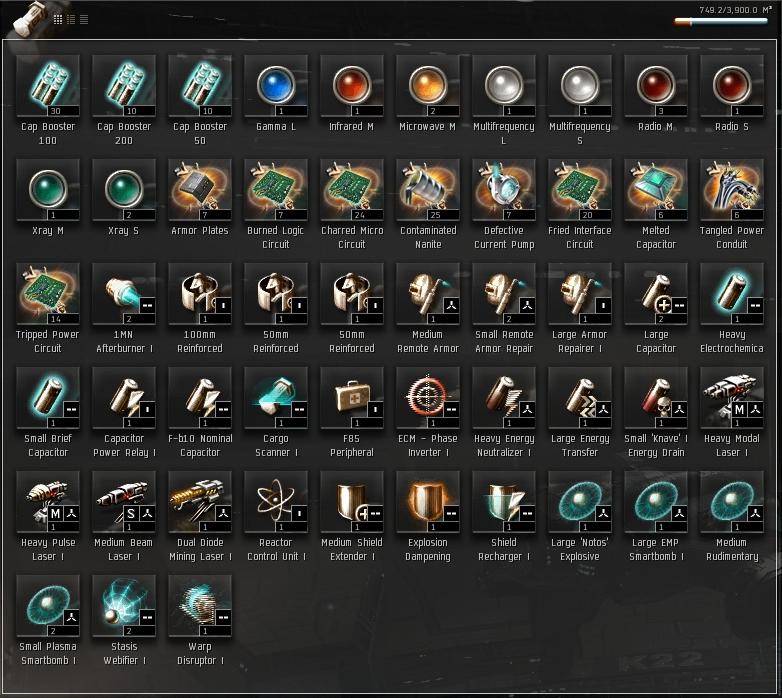This screenshot has height=698, width=782.
Task: Select the Burned Logic Circuit item
Action: [x=276, y=190]
